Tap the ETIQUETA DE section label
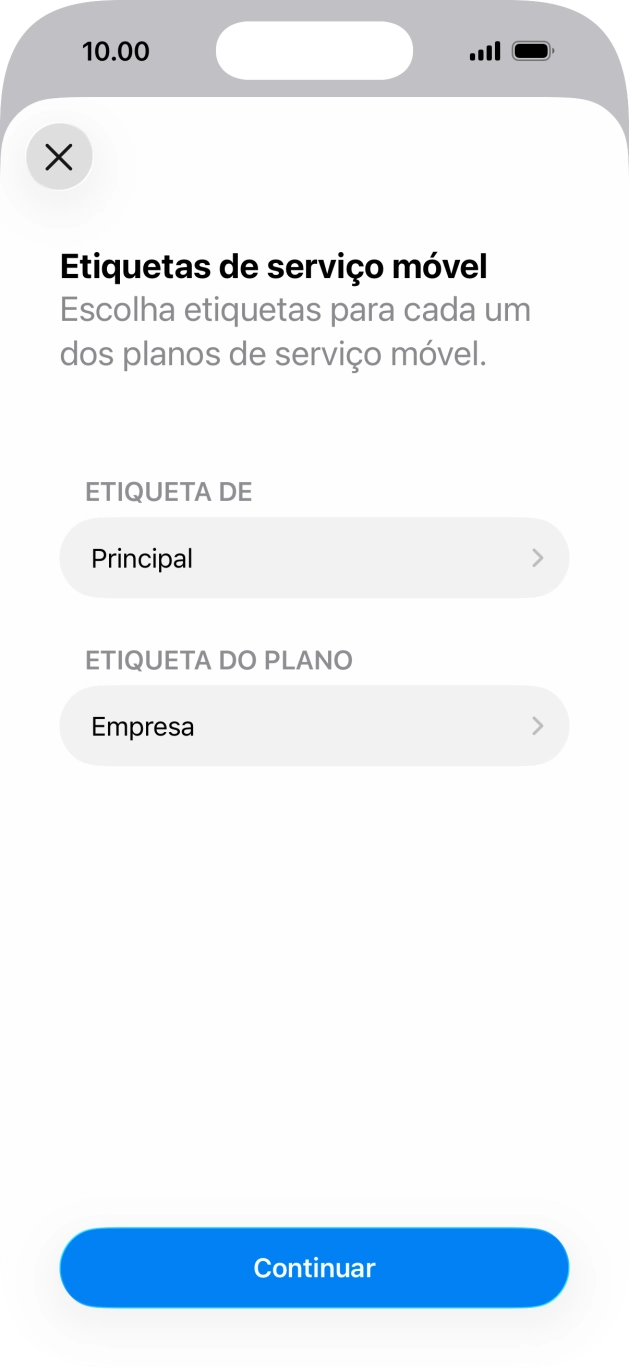The width and height of the screenshot is (629, 1368). click(168, 492)
